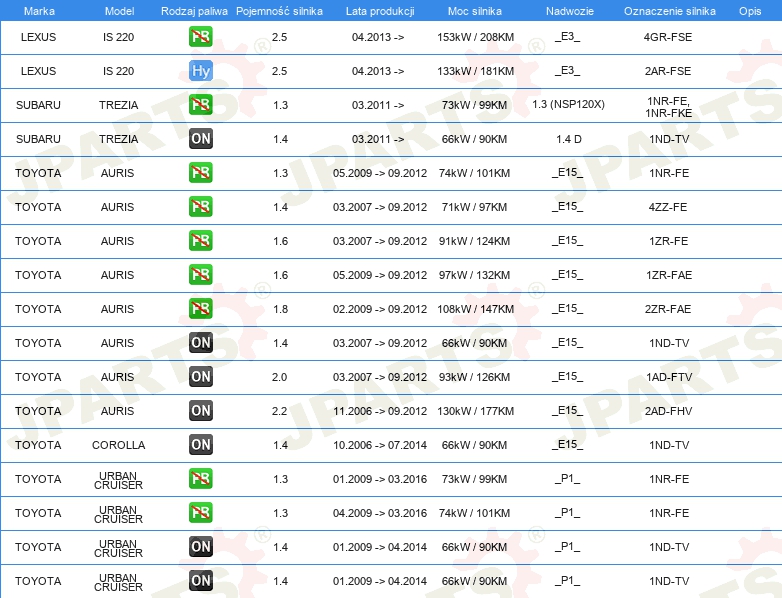
Task: Click the Hy hybrid fuel icon
Action: [200, 71]
